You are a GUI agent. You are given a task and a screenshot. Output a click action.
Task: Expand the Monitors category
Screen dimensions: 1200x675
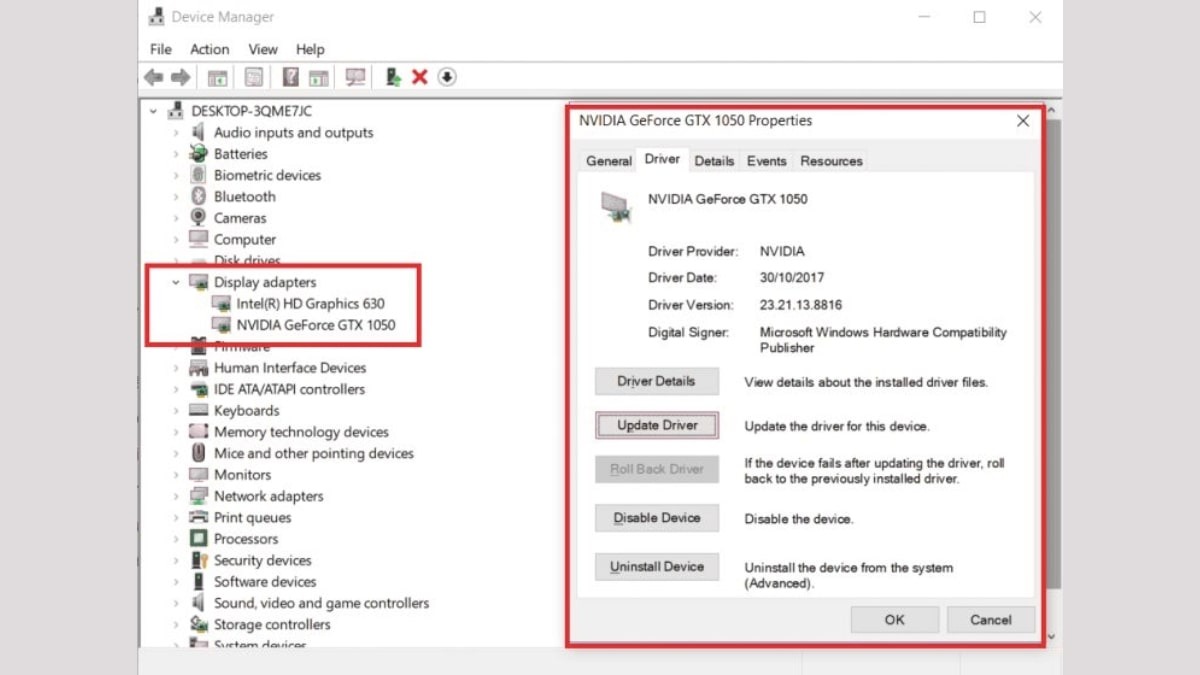176,475
